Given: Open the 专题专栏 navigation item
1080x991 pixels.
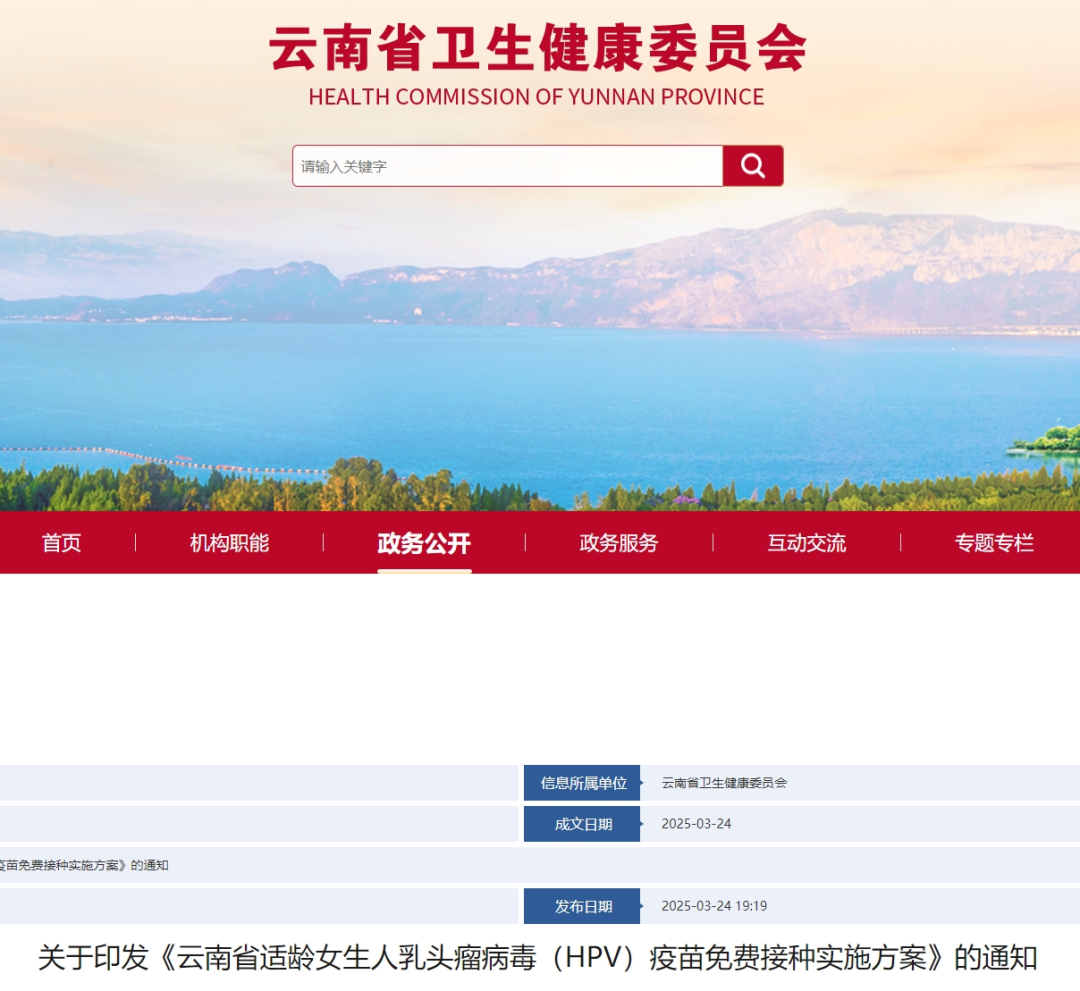Looking at the screenshot, I should [993, 543].
